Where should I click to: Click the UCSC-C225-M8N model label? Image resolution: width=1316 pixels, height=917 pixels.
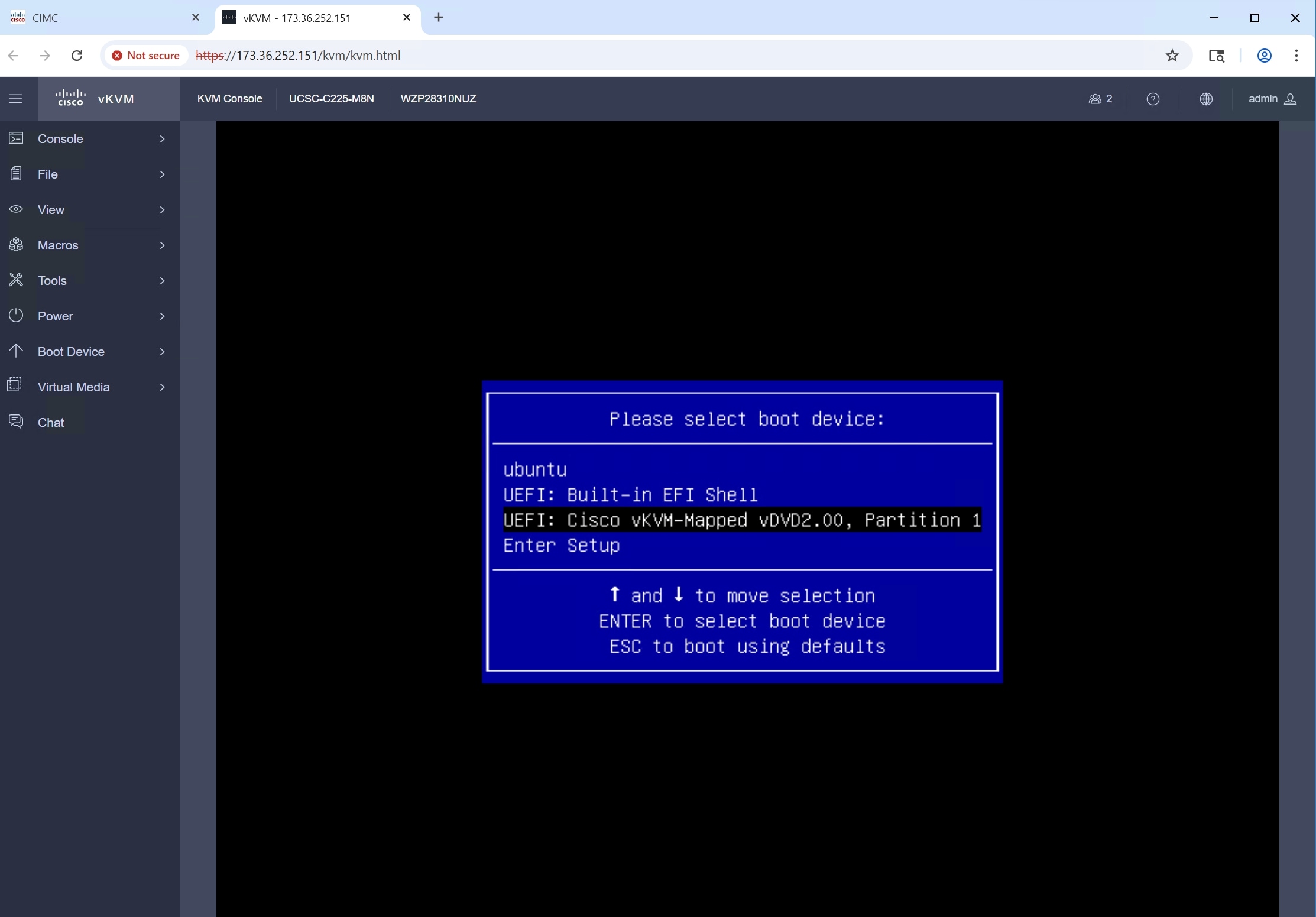tap(332, 99)
